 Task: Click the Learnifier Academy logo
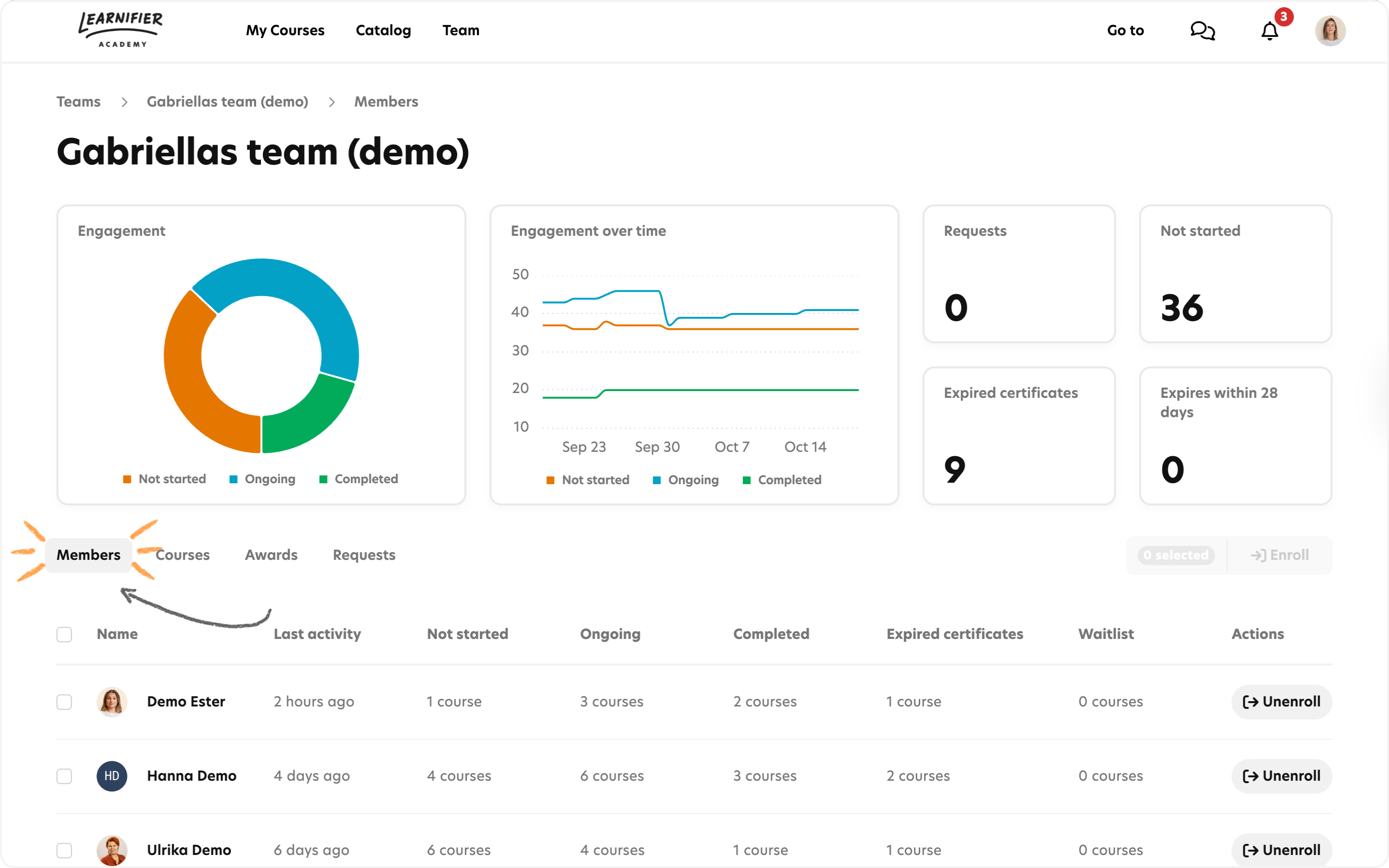click(x=121, y=30)
